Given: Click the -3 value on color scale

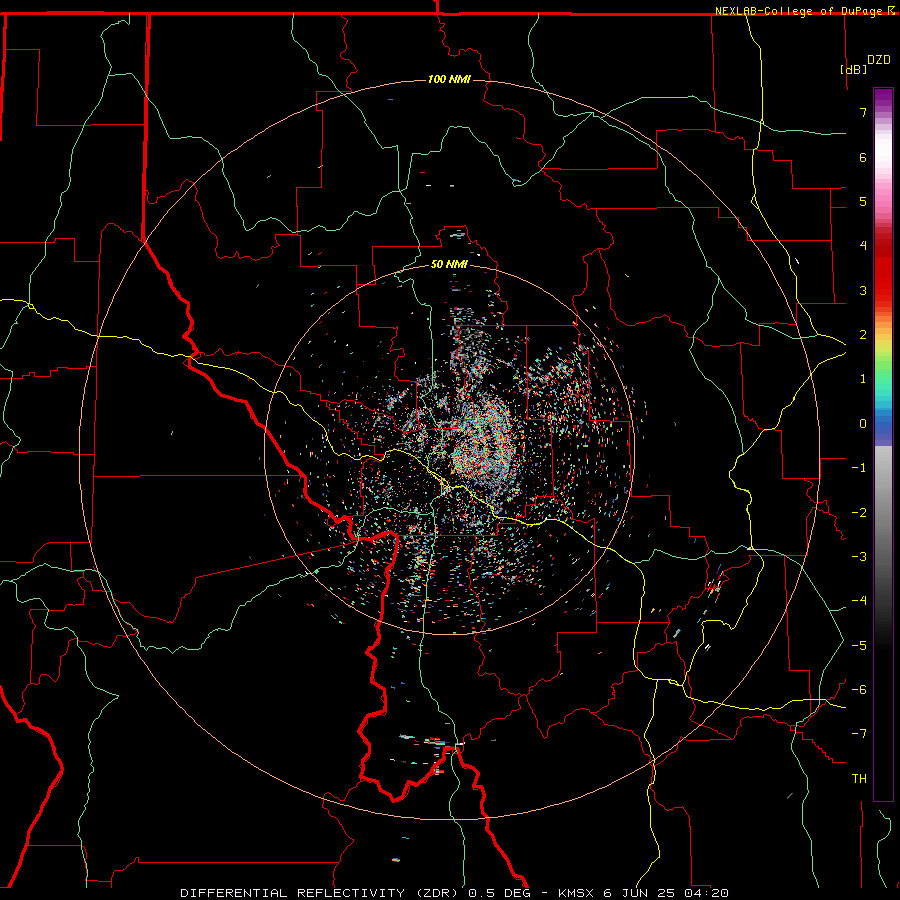Looking at the screenshot, I should pyautogui.click(x=859, y=557).
